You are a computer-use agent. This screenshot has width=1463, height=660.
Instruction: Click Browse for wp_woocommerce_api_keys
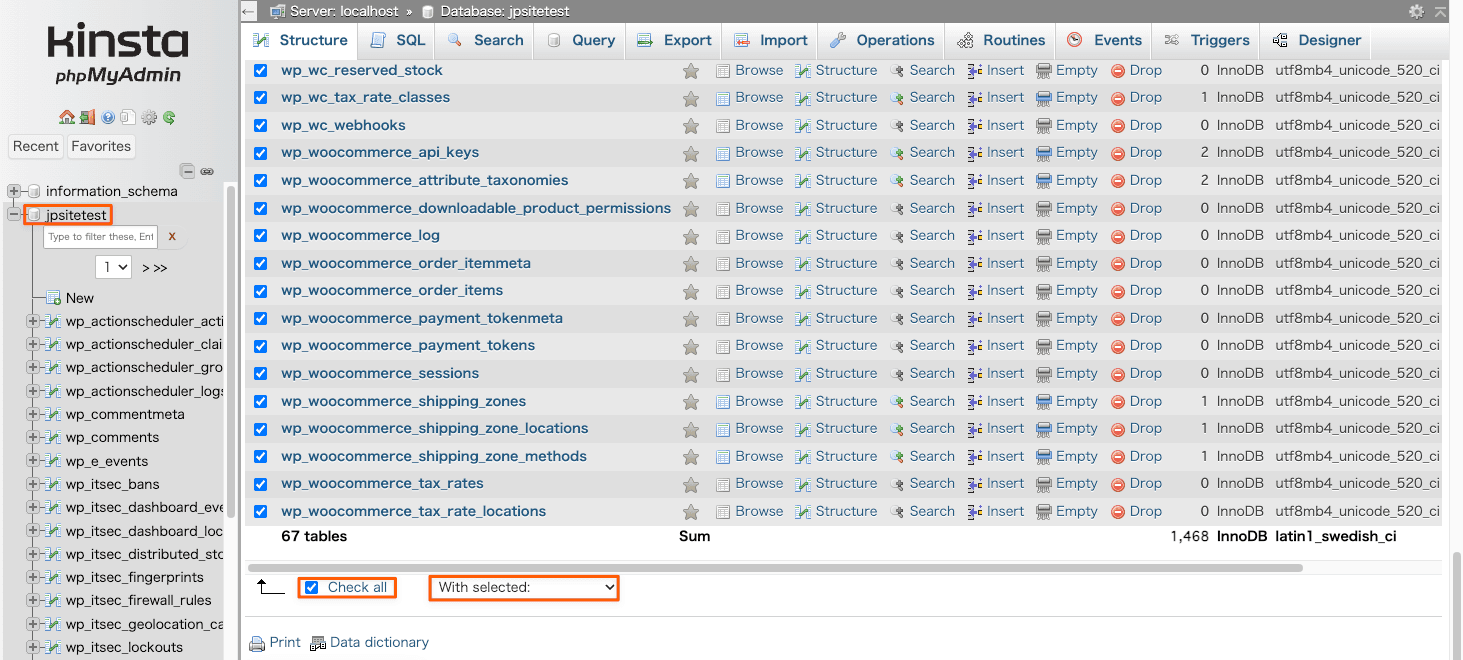tap(749, 153)
